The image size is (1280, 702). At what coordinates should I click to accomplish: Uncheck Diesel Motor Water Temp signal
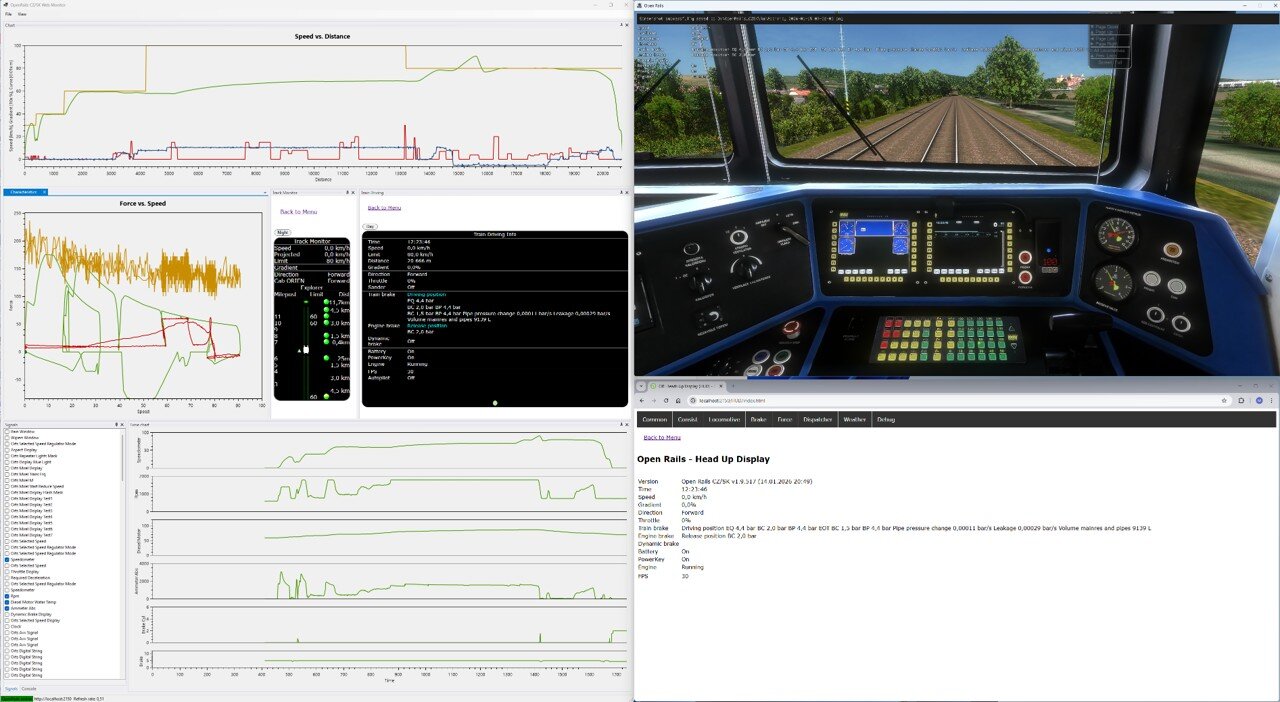click(x=7, y=602)
